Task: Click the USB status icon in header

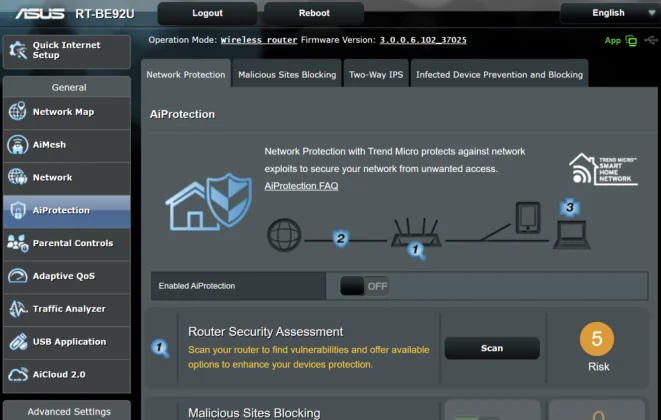Action: [x=651, y=40]
